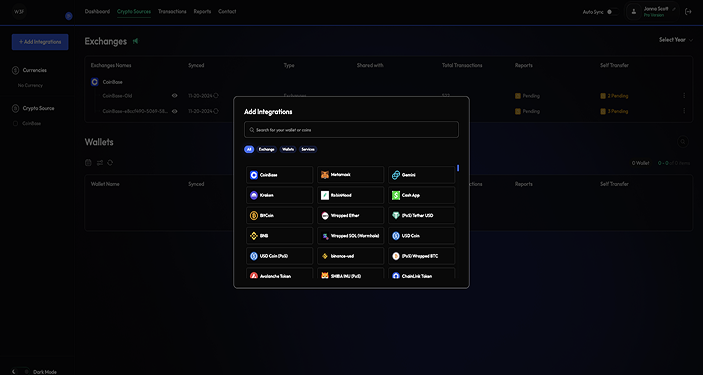Click the W3F logo
Image resolution: width=703 pixels, height=375 pixels.
click(19, 12)
